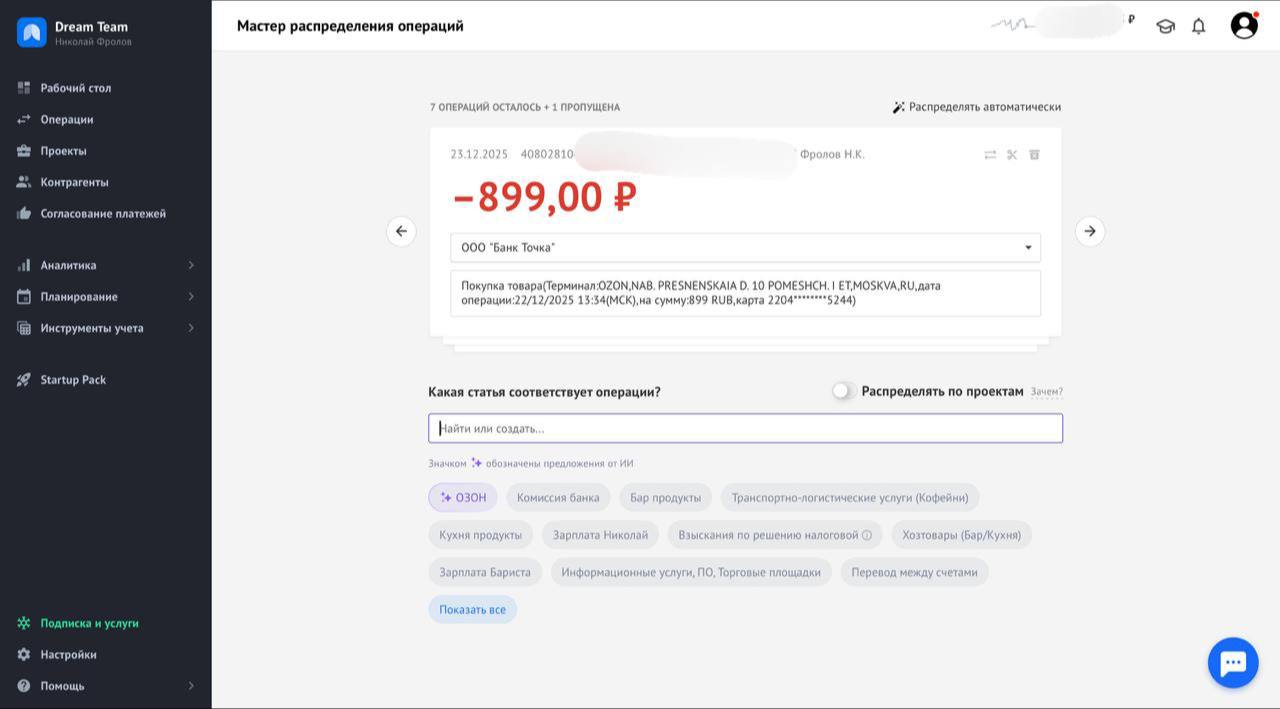Click Распределять автоматически button

pyautogui.click(x=976, y=107)
